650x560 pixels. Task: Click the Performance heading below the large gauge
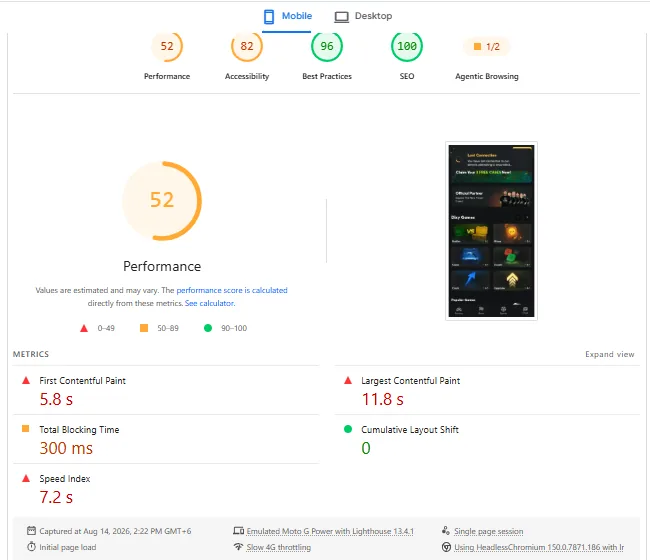[162, 266]
